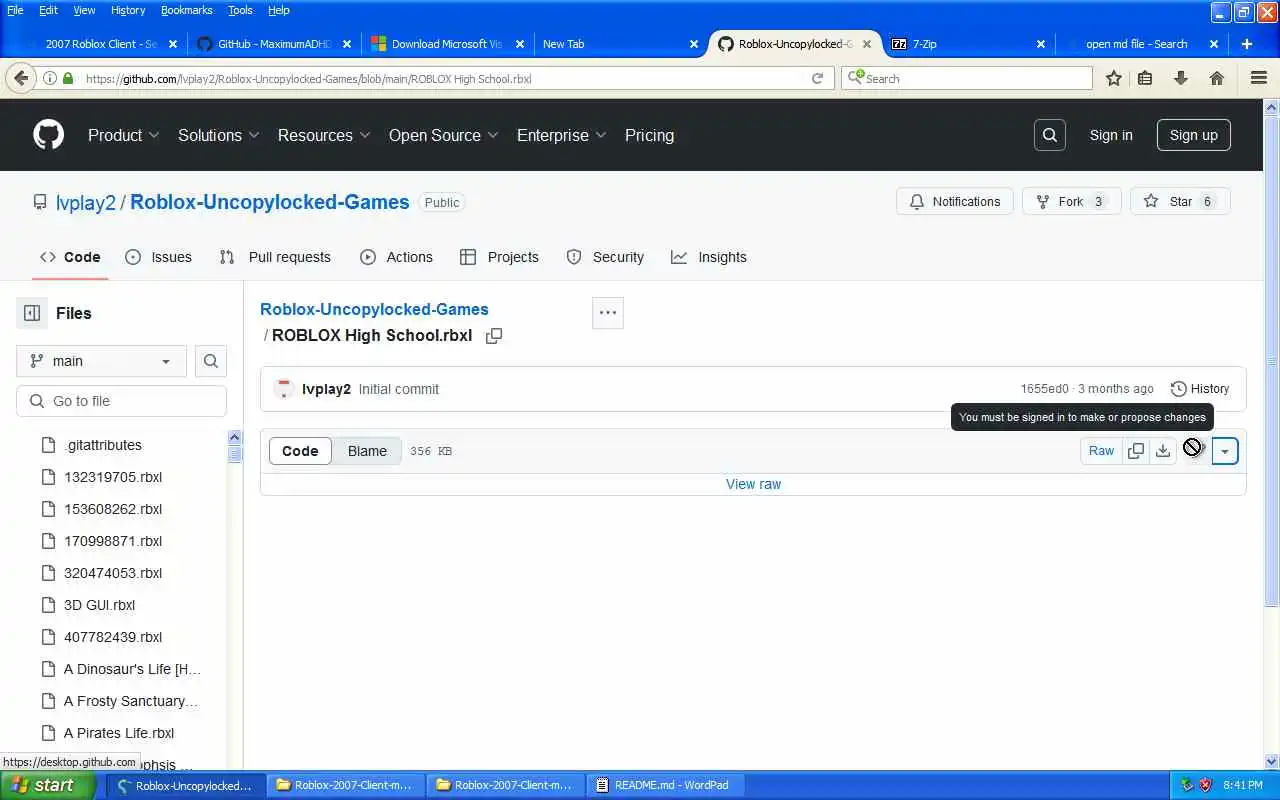The width and height of the screenshot is (1280, 800).
Task: Click the Sign in link
Action: click(1111, 135)
